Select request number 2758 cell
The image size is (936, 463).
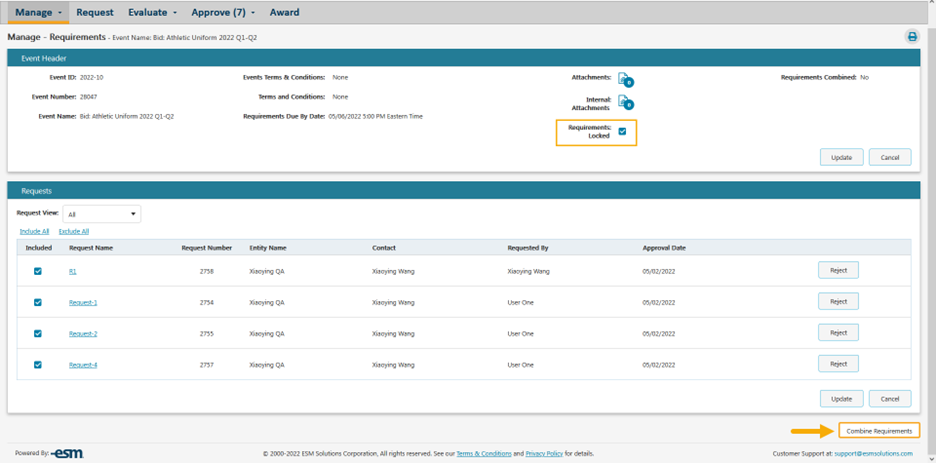[207, 271]
